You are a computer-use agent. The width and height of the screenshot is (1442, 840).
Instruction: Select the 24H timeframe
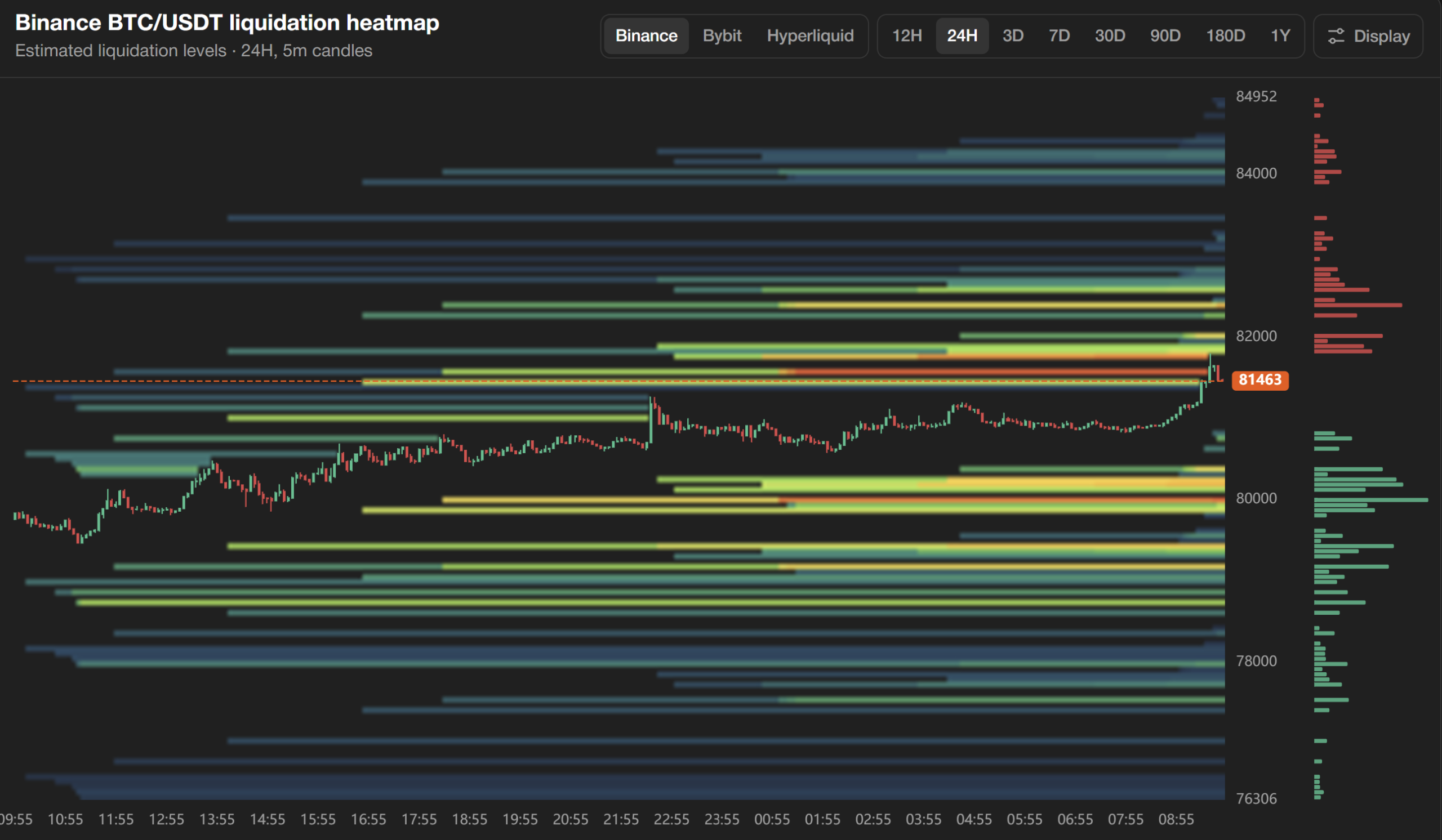click(962, 35)
